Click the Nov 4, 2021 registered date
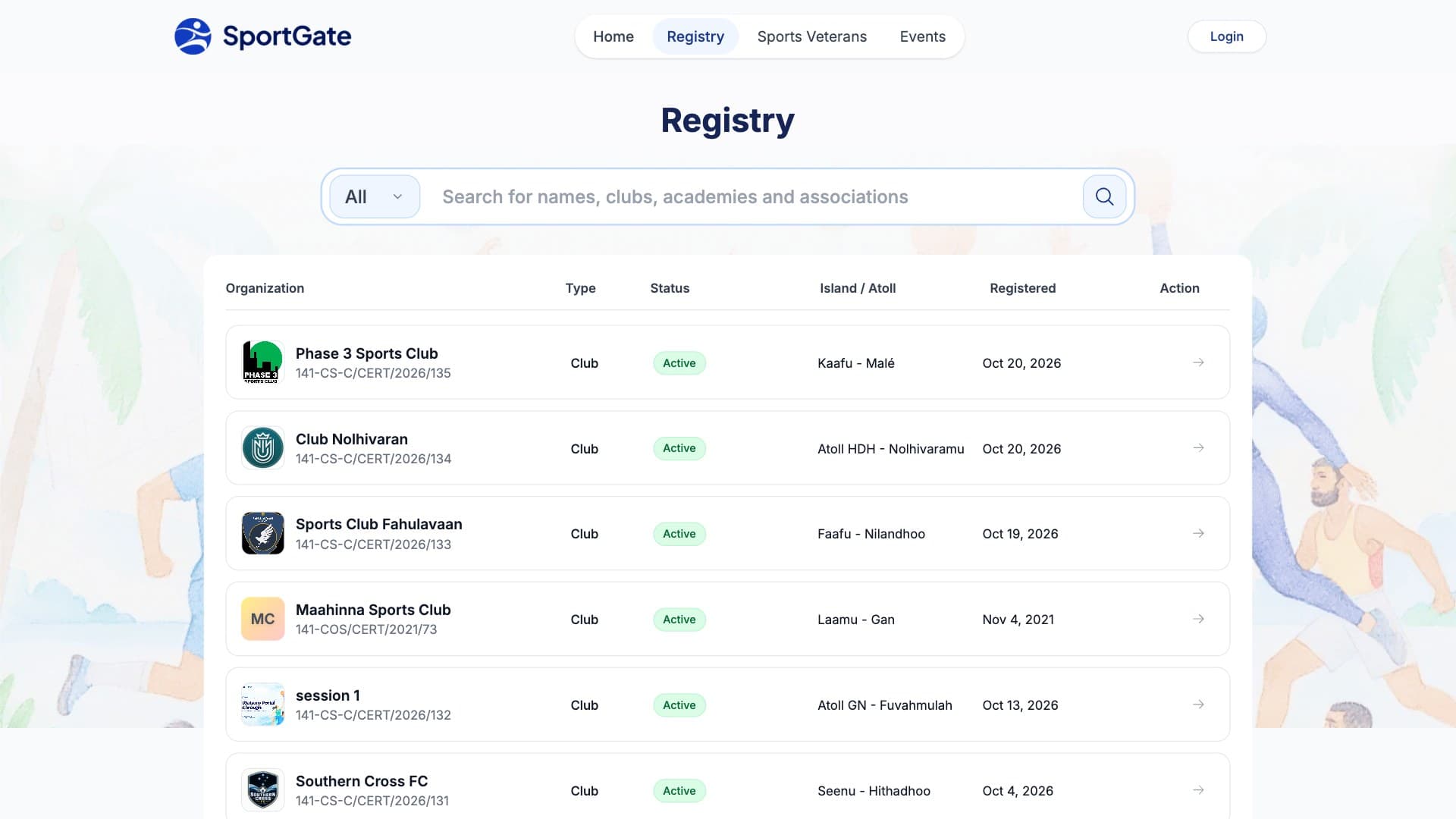Image resolution: width=1456 pixels, height=819 pixels. pyautogui.click(x=1018, y=620)
